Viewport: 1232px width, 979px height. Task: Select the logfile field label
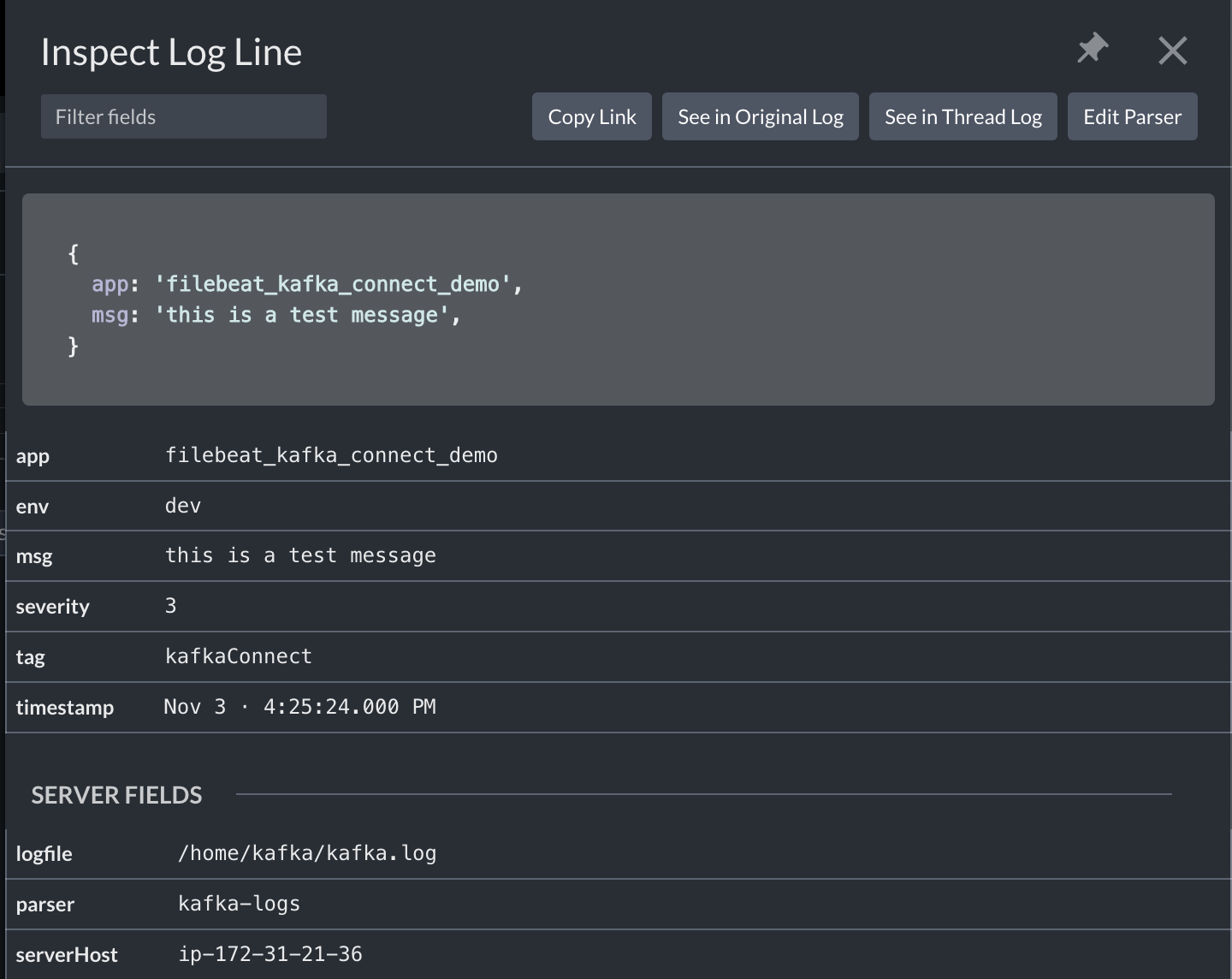(44, 854)
